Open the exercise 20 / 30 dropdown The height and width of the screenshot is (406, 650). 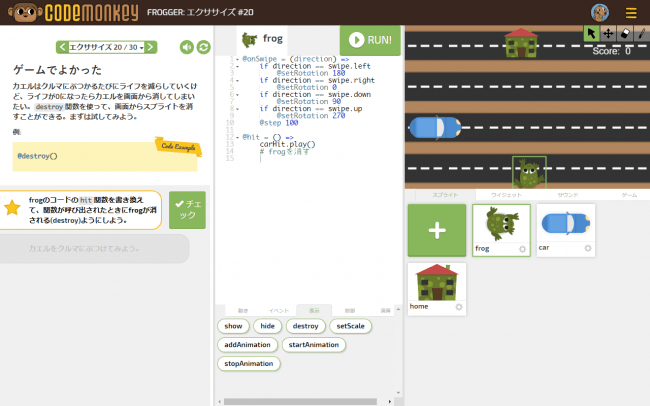tap(107, 47)
